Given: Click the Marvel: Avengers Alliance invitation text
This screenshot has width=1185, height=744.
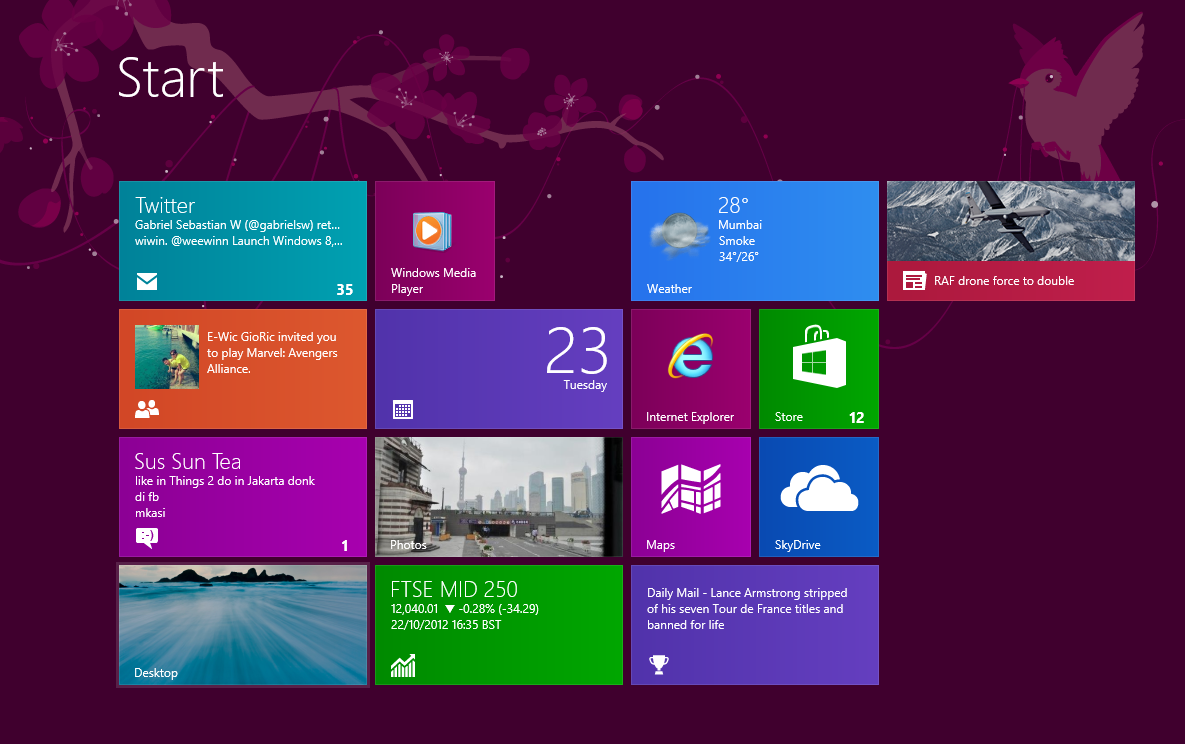Looking at the screenshot, I should point(272,353).
